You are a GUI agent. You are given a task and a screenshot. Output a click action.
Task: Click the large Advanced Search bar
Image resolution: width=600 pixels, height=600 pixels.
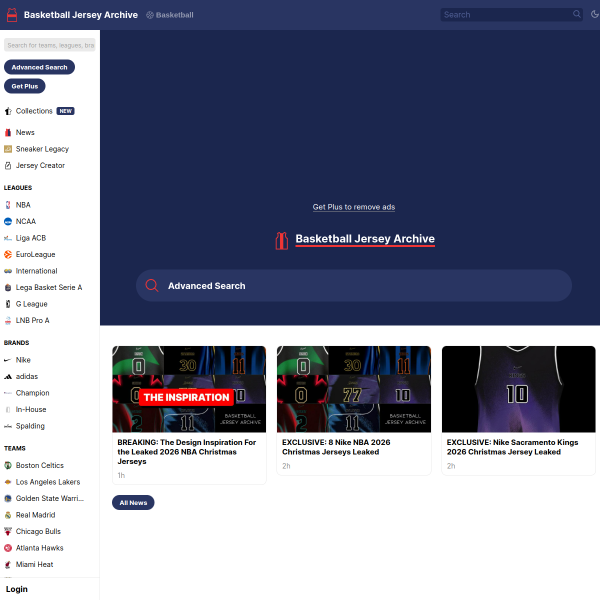[x=354, y=286]
